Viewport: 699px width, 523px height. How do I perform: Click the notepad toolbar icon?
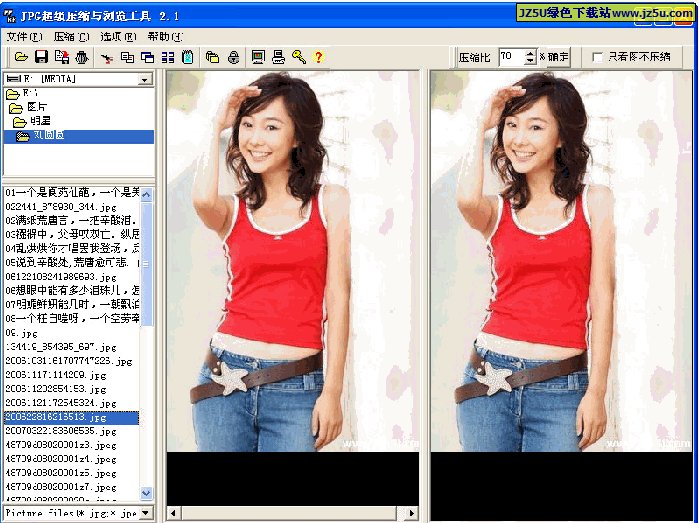click(188, 57)
